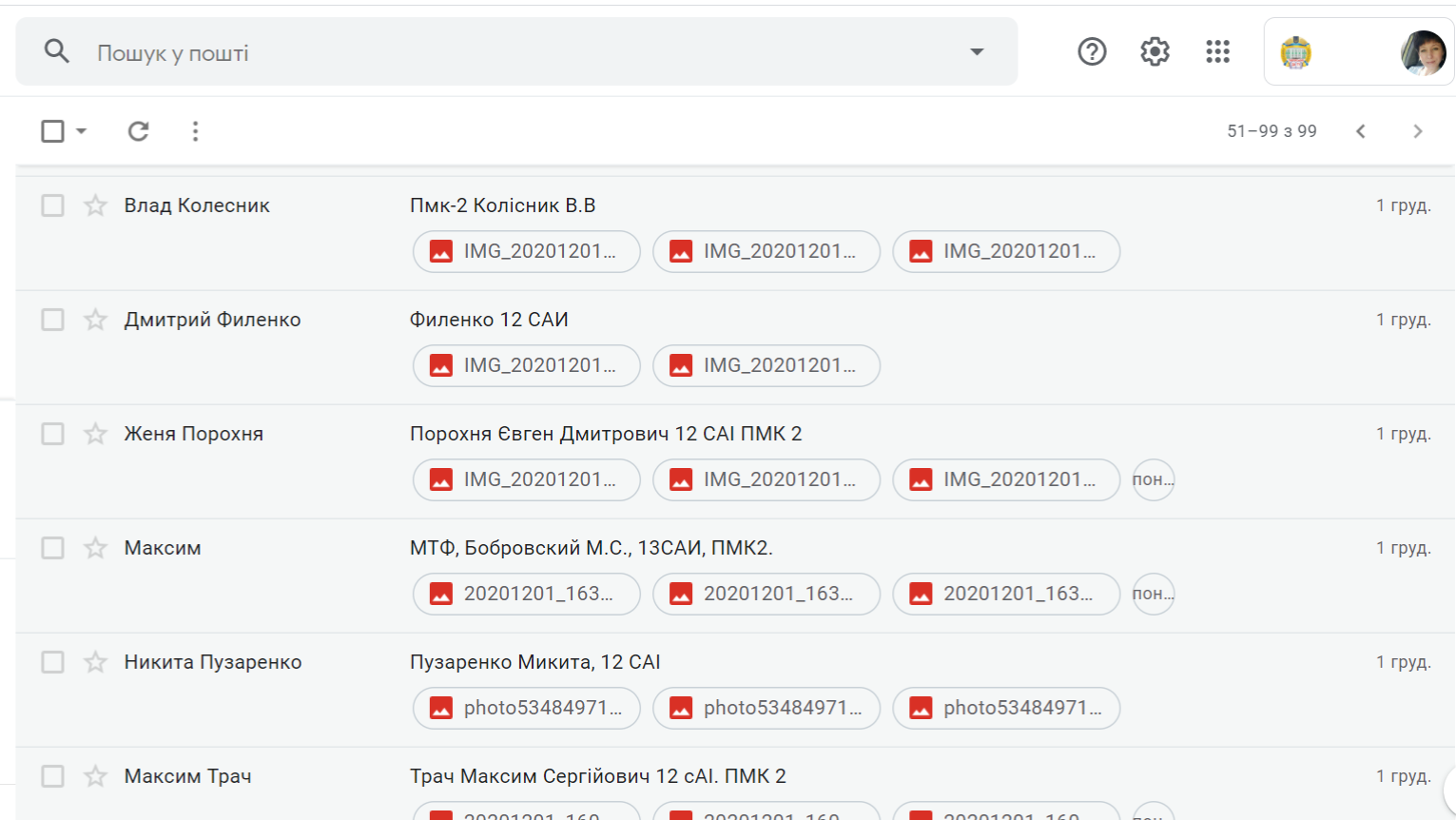The height and width of the screenshot is (820, 1456).
Task: Open the Settings gear
Action: point(1155,51)
